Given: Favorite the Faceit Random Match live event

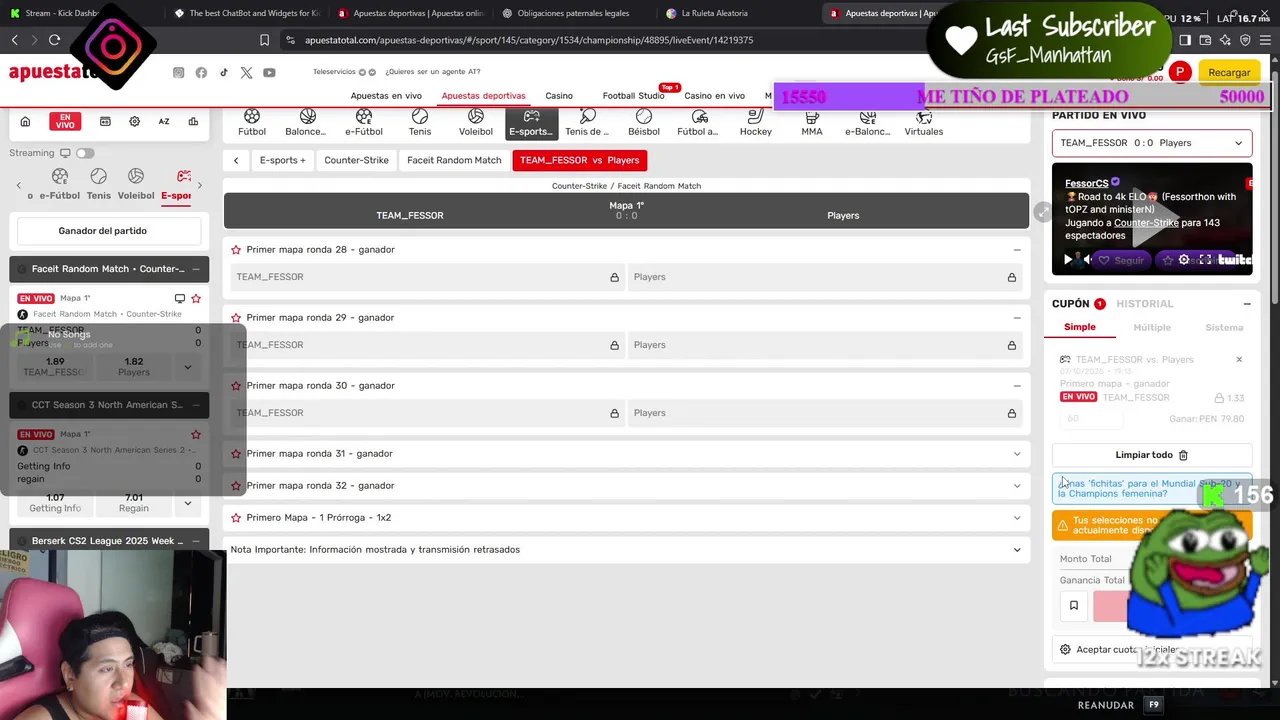Looking at the screenshot, I should pyautogui.click(x=196, y=298).
